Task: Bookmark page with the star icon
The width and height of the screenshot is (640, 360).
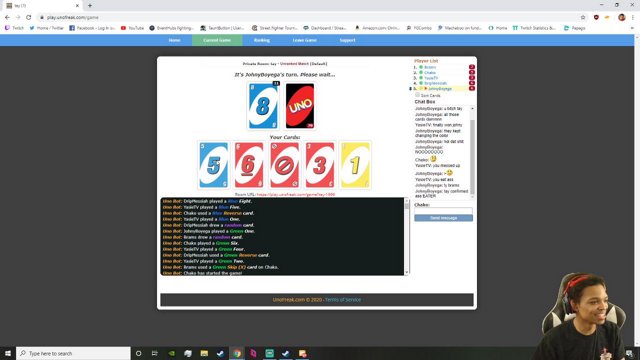Action: 583,18
